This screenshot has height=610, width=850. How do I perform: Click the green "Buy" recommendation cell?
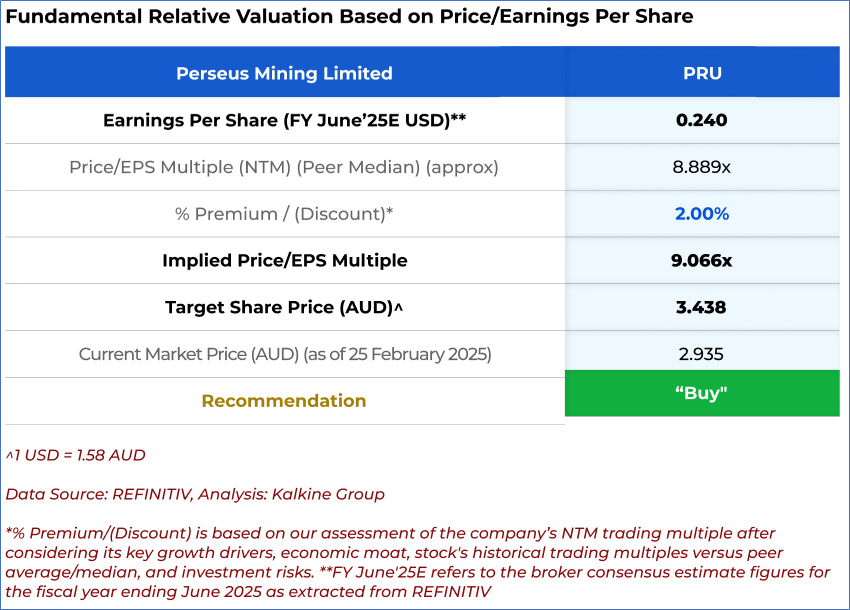click(x=702, y=393)
